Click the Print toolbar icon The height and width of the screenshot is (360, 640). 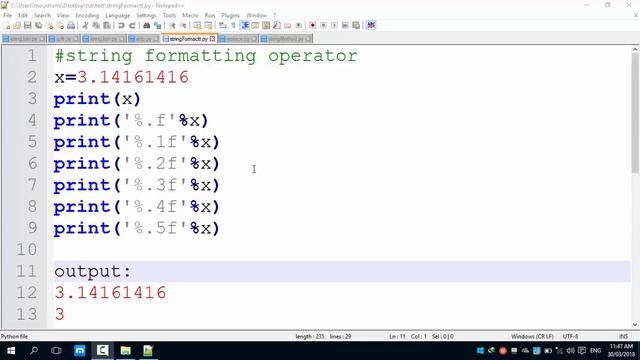tap(71, 25)
